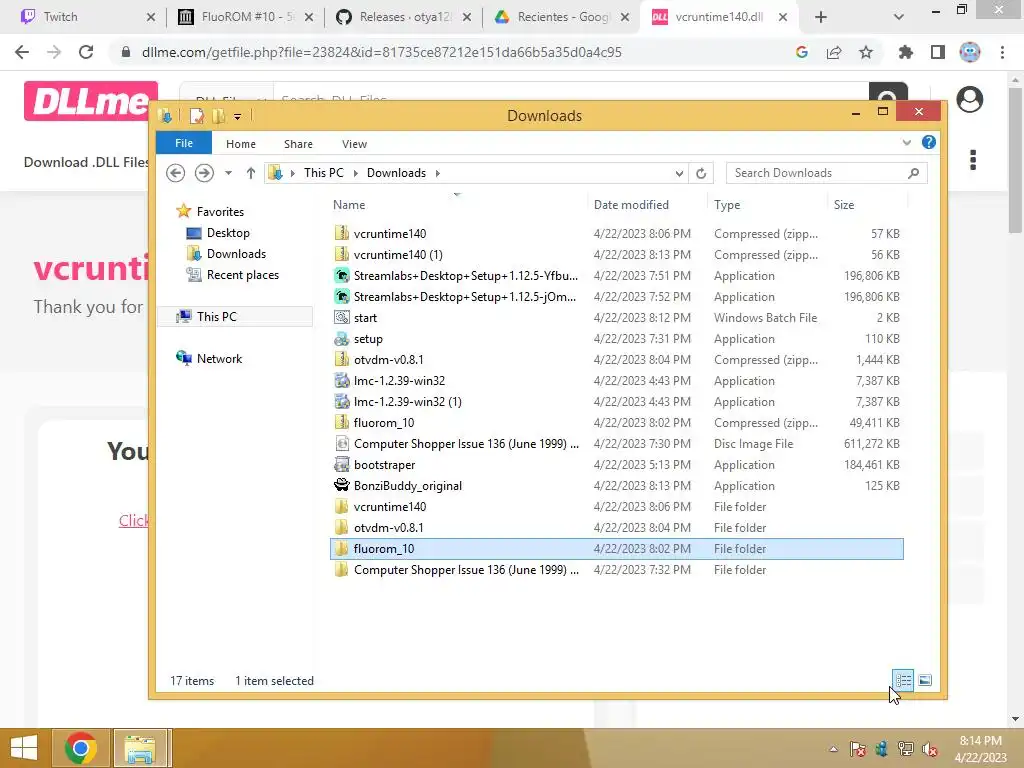Bookmark this page with star icon
This screenshot has height=768, width=1024.
pos(865,52)
